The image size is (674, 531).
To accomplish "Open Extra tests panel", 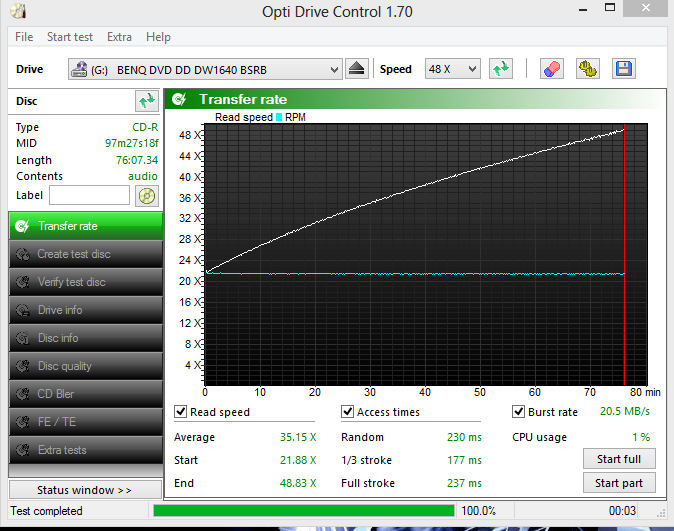I will pos(86,450).
